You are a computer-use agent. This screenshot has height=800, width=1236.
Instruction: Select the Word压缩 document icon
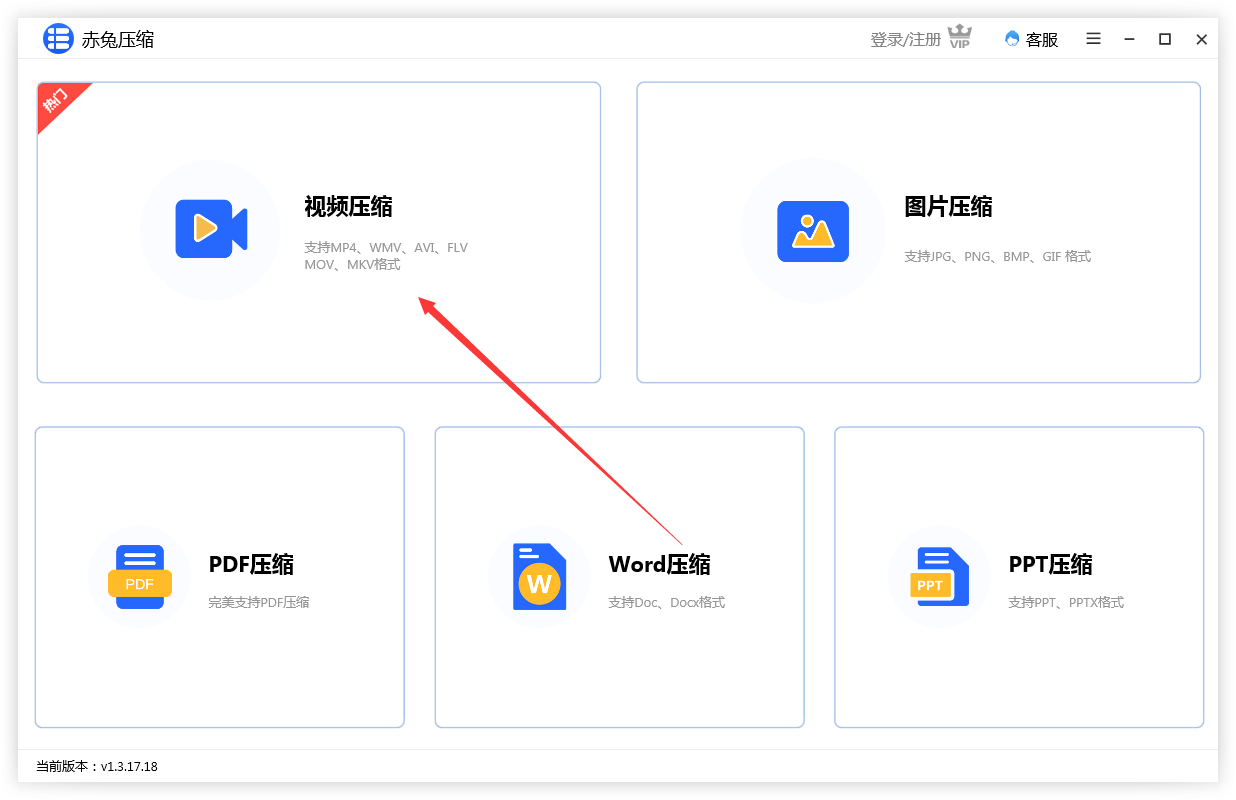539,577
